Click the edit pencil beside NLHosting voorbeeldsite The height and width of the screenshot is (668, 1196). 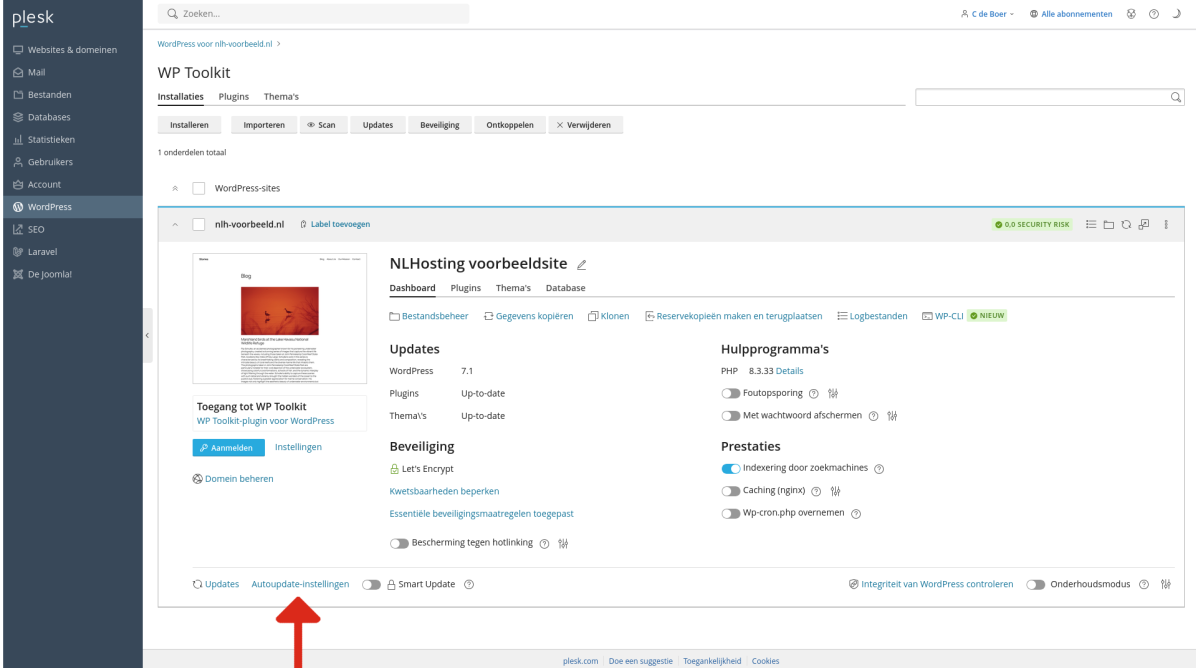click(x=581, y=265)
